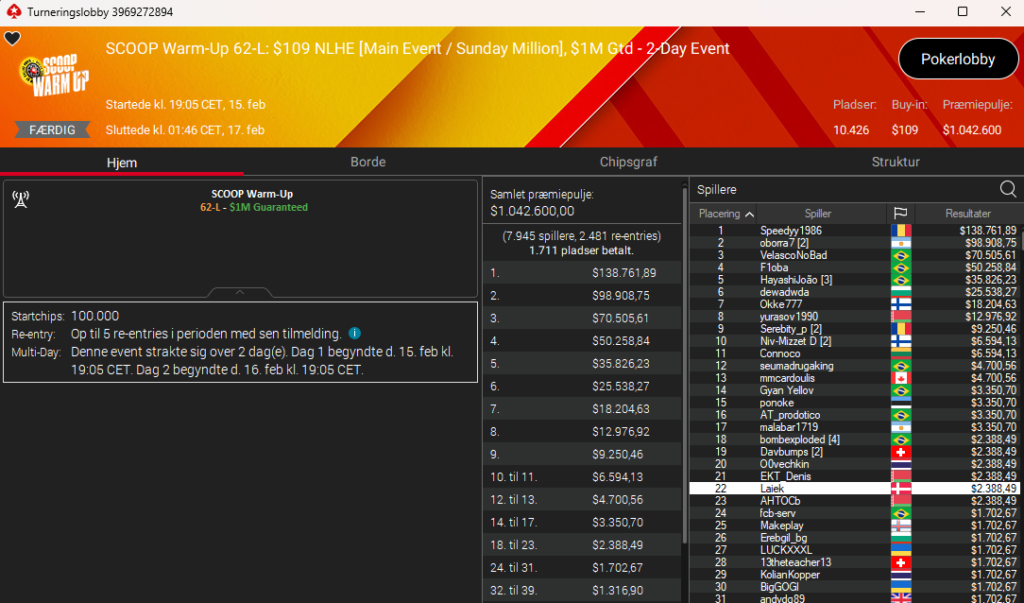Image resolution: width=1024 pixels, height=603 pixels.
Task: Collapse the tournament info panel chevron
Action: click(240, 292)
